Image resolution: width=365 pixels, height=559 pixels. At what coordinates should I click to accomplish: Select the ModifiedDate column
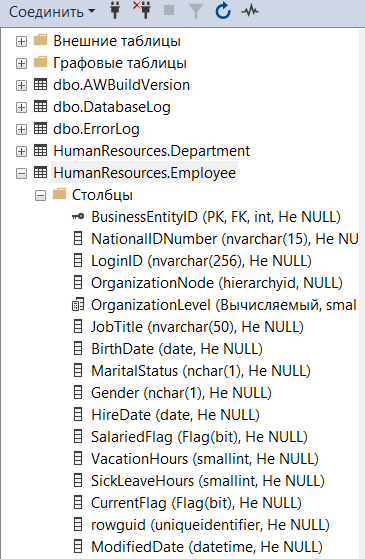[x=207, y=547]
